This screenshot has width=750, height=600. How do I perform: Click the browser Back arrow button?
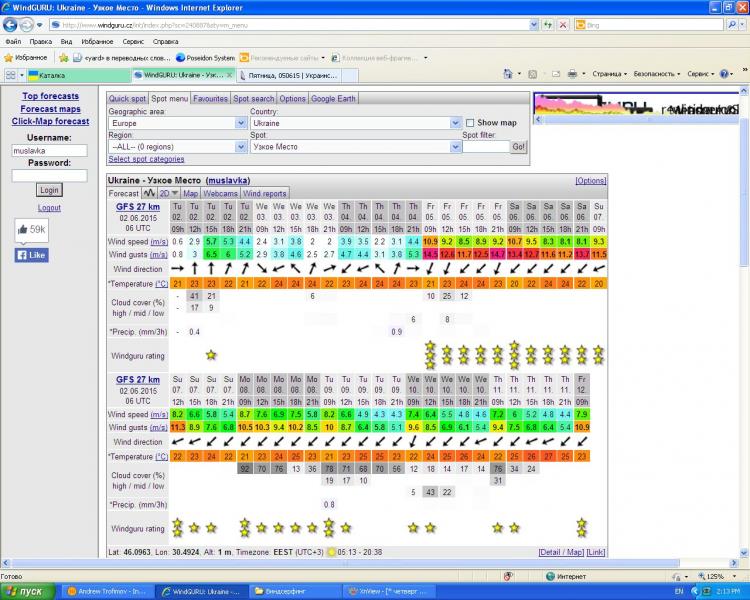tap(11, 24)
